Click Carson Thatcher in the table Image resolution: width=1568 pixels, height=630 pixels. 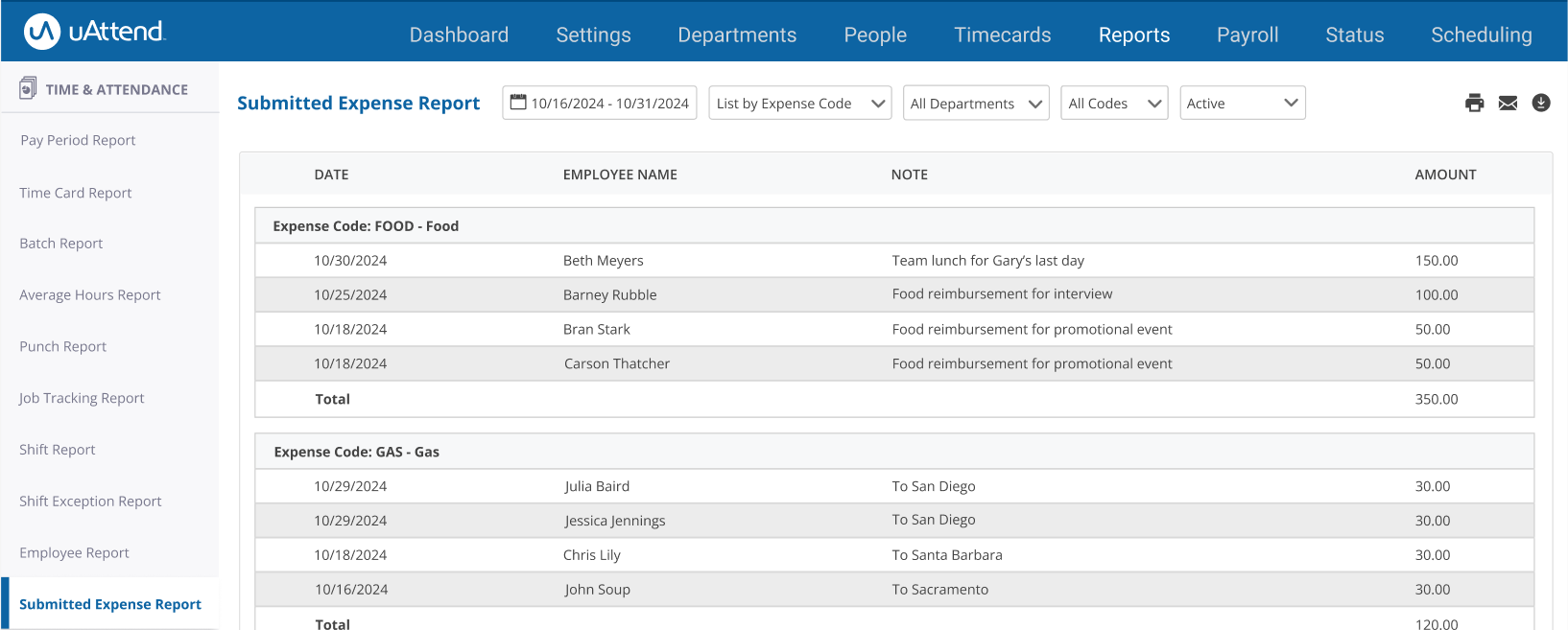click(617, 364)
